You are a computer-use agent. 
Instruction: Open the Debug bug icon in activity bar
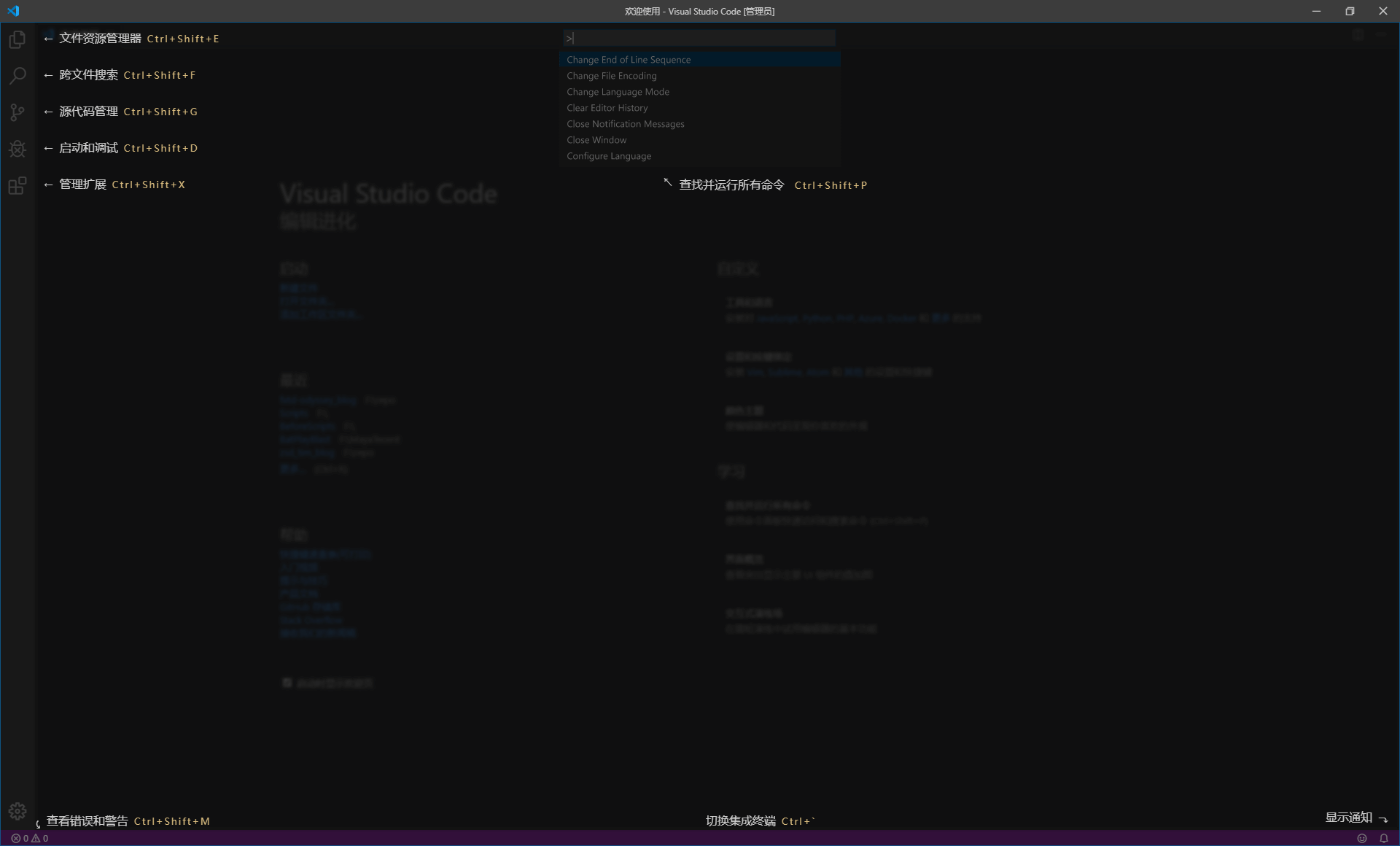17,149
